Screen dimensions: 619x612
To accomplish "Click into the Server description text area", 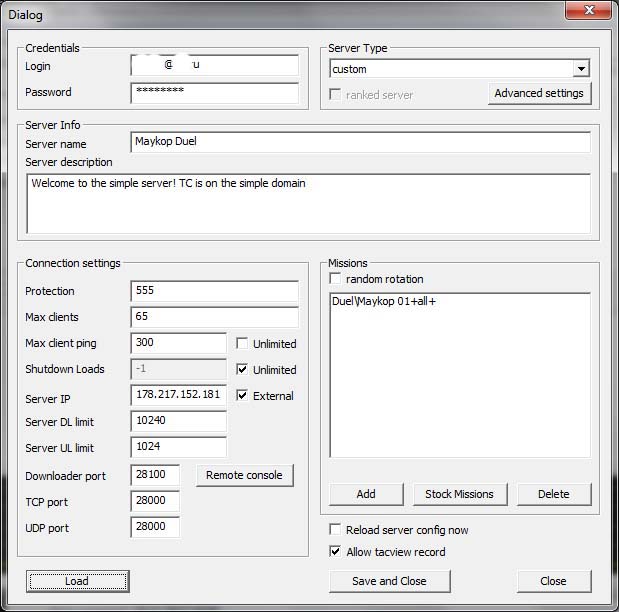I will pos(308,203).
